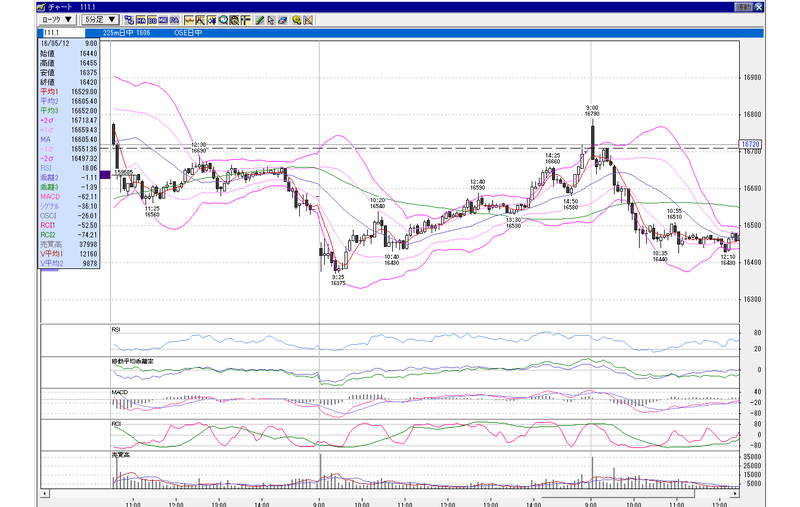Click the horizontal scrollbar left arrow
Screen dimensions: 800x507
45,493
